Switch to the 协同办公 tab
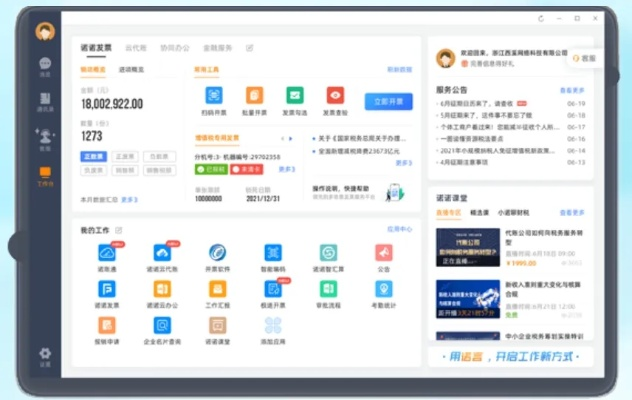This screenshot has width=632, height=400. click(173, 47)
